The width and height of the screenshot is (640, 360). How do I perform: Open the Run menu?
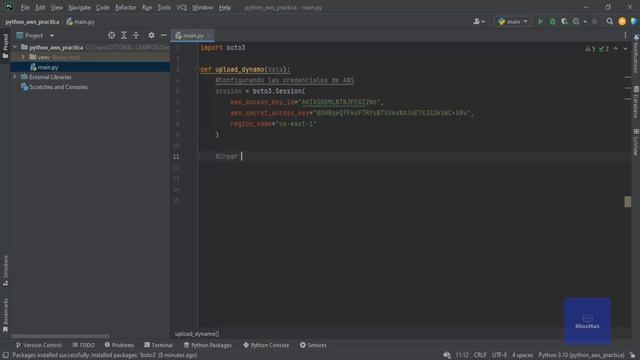point(147,7)
